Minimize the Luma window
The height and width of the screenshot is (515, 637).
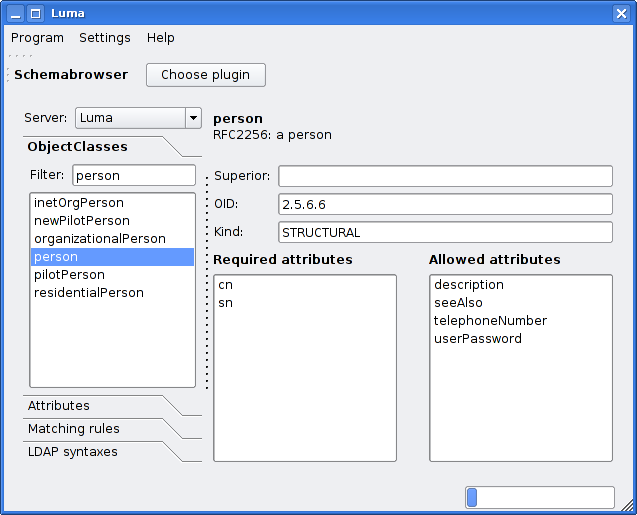coord(16,14)
